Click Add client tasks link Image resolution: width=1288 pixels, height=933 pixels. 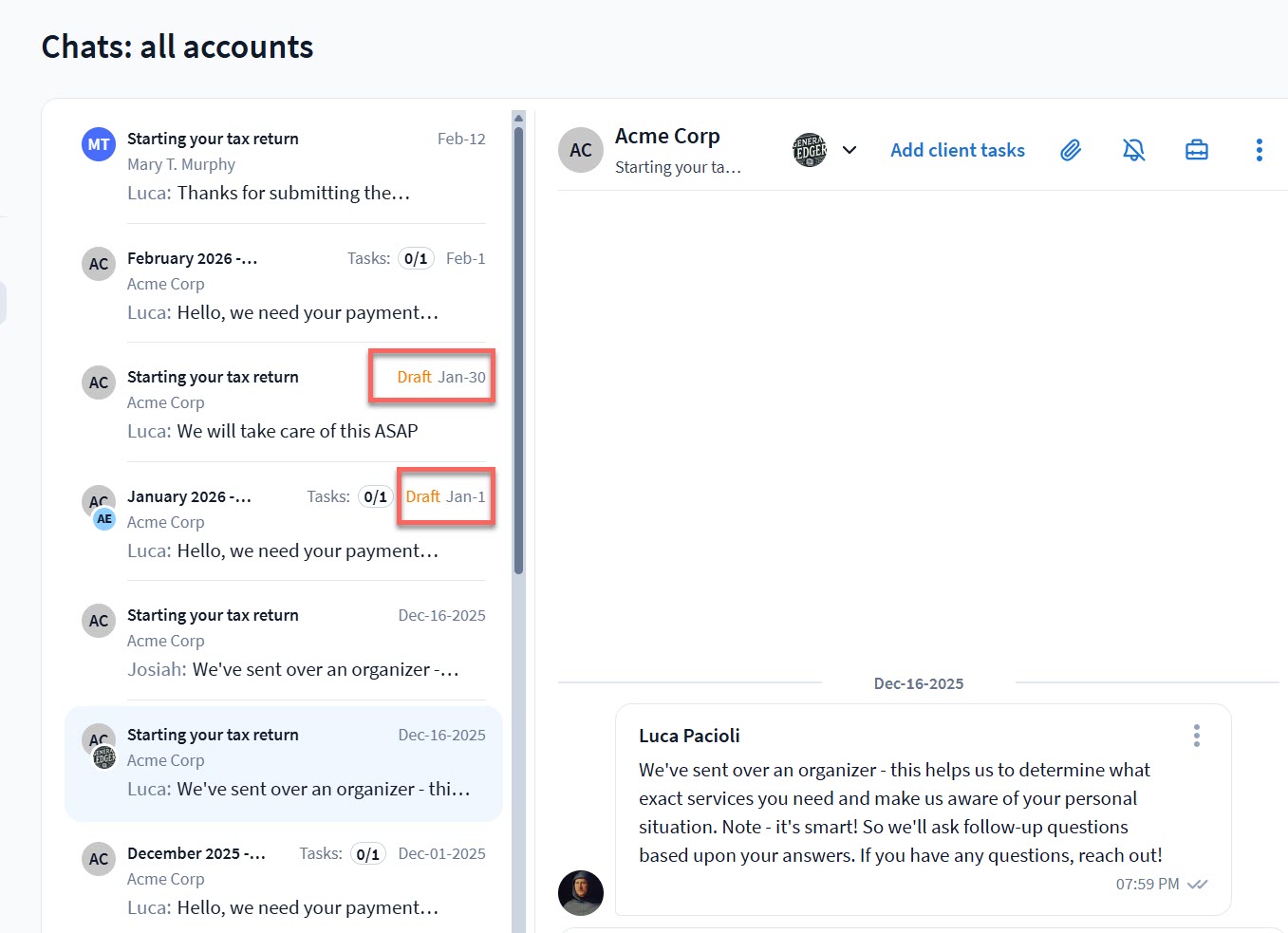coord(957,150)
